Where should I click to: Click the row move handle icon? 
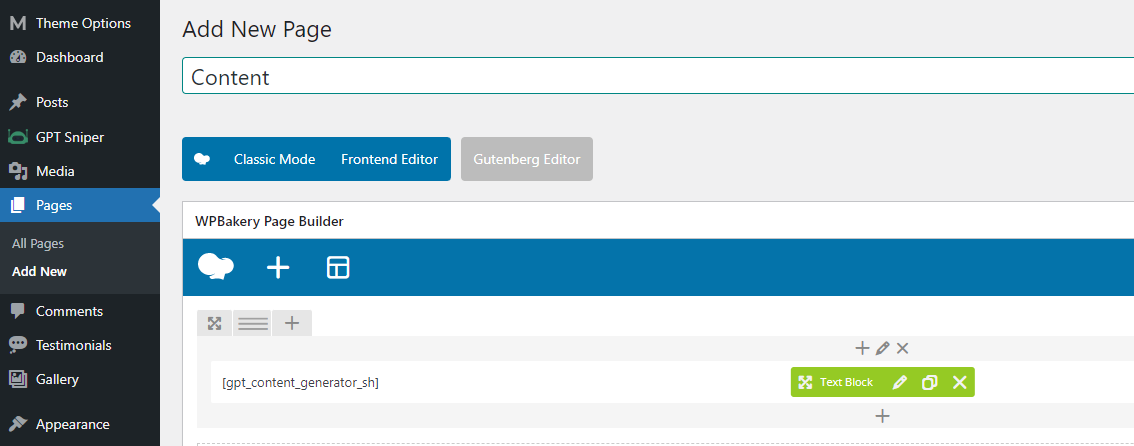pos(214,323)
